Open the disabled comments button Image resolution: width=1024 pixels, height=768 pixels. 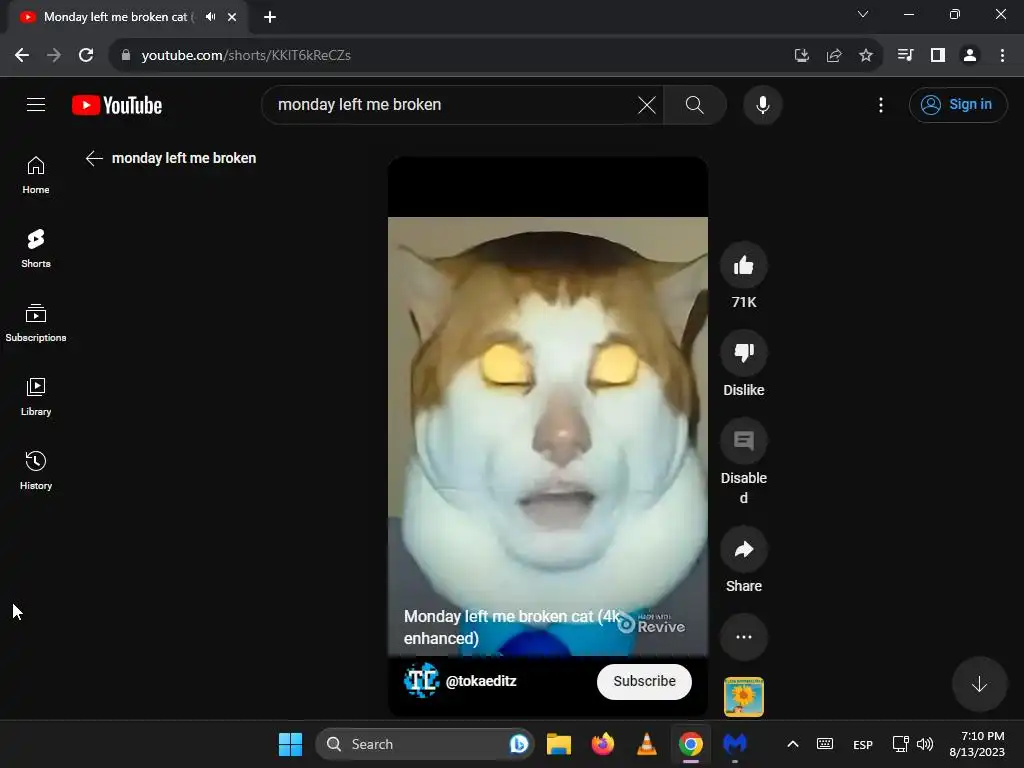pyautogui.click(x=743, y=441)
